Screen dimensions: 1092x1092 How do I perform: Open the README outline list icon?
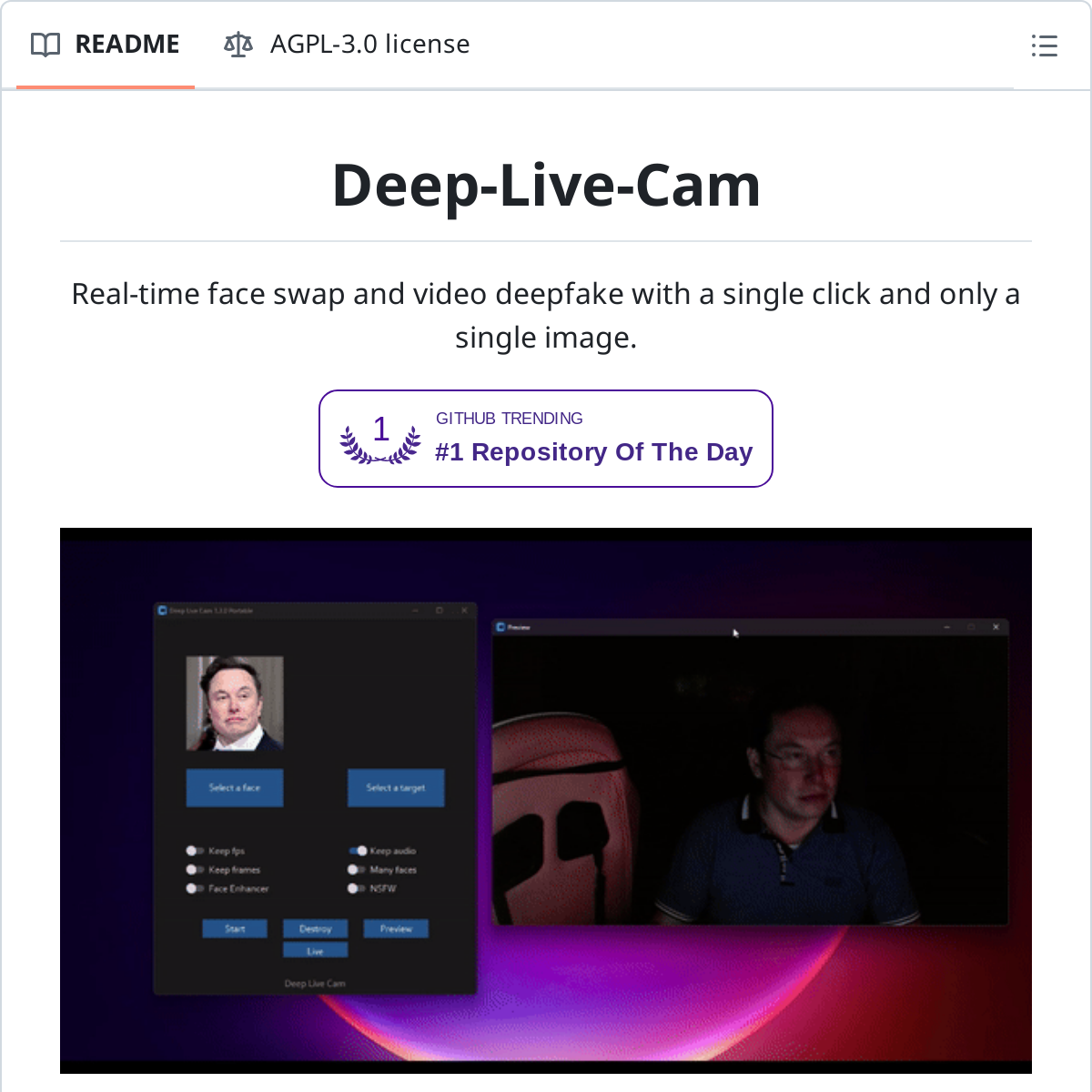pos(1044,45)
